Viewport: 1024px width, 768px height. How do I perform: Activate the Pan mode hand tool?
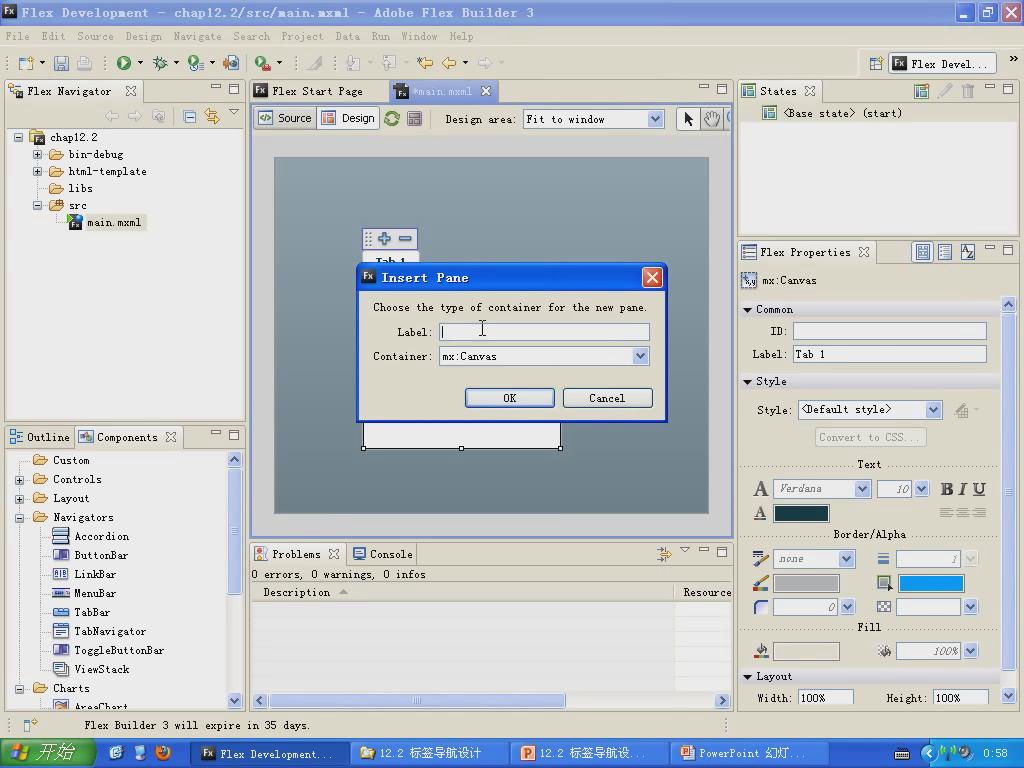pos(711,119)
